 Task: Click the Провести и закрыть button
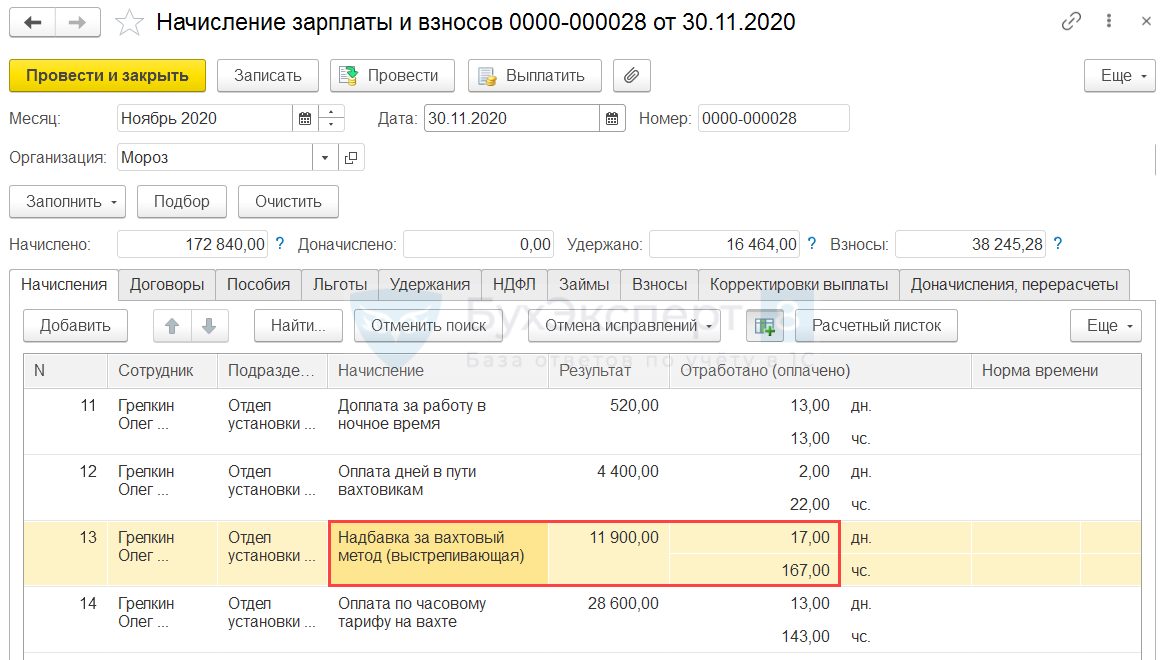108,76
